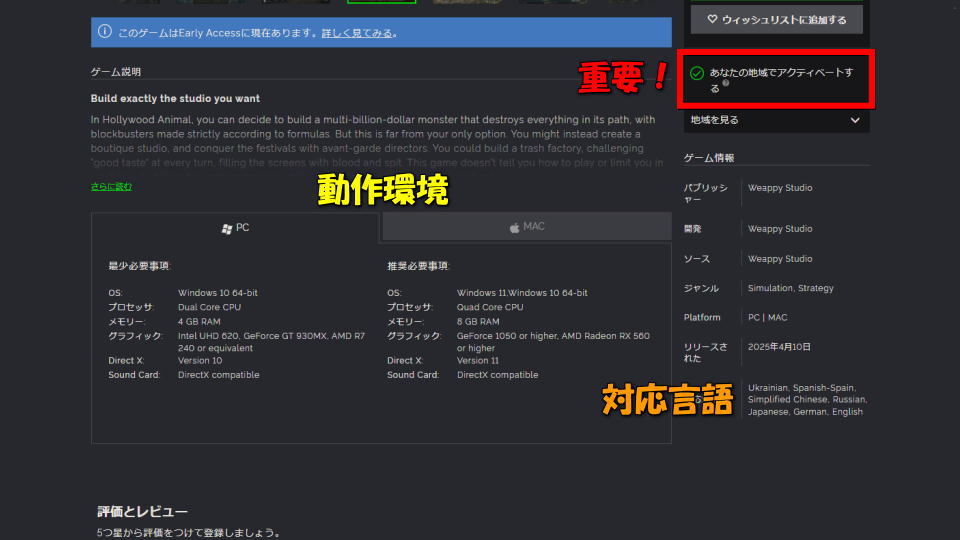The width and height of the screenshot is (960, 540).
Task: Click the 8 GB RAM value
Action: (478, 321)
